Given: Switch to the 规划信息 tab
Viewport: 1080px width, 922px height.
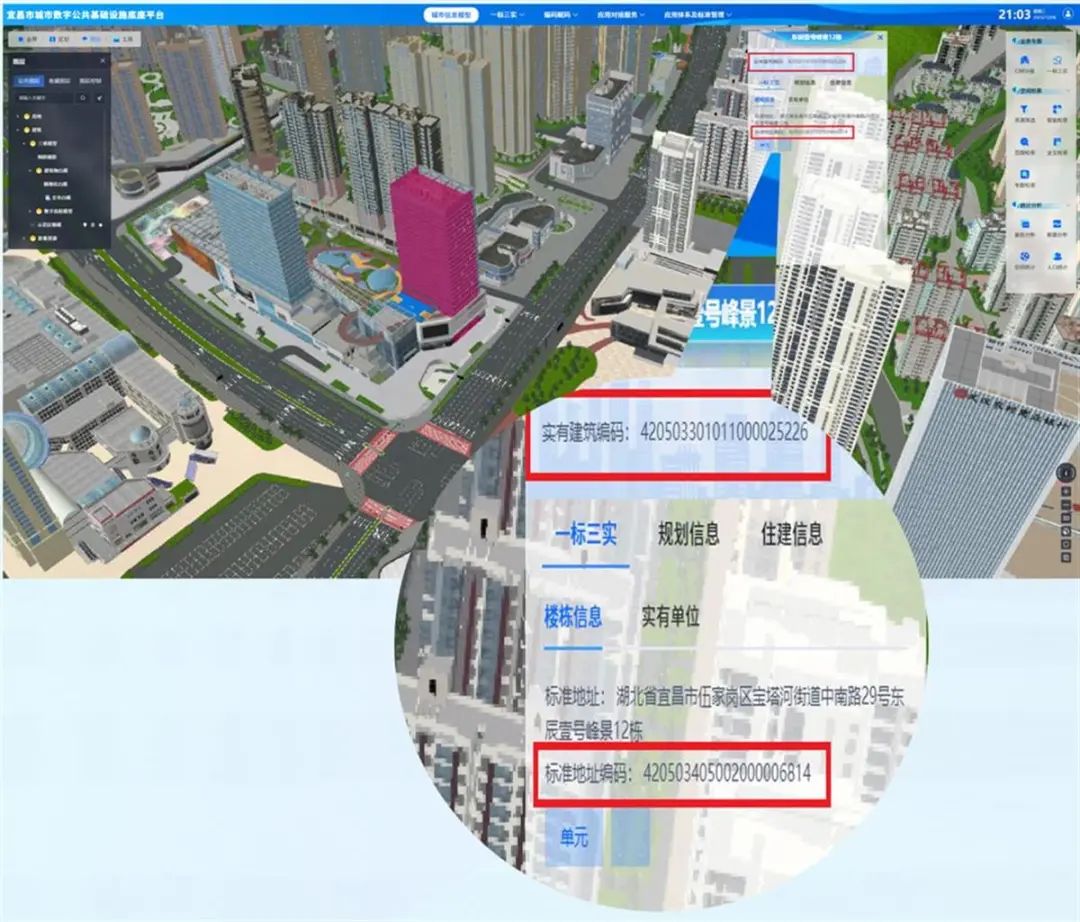Looking at the screenshot, I should (688, 534).
